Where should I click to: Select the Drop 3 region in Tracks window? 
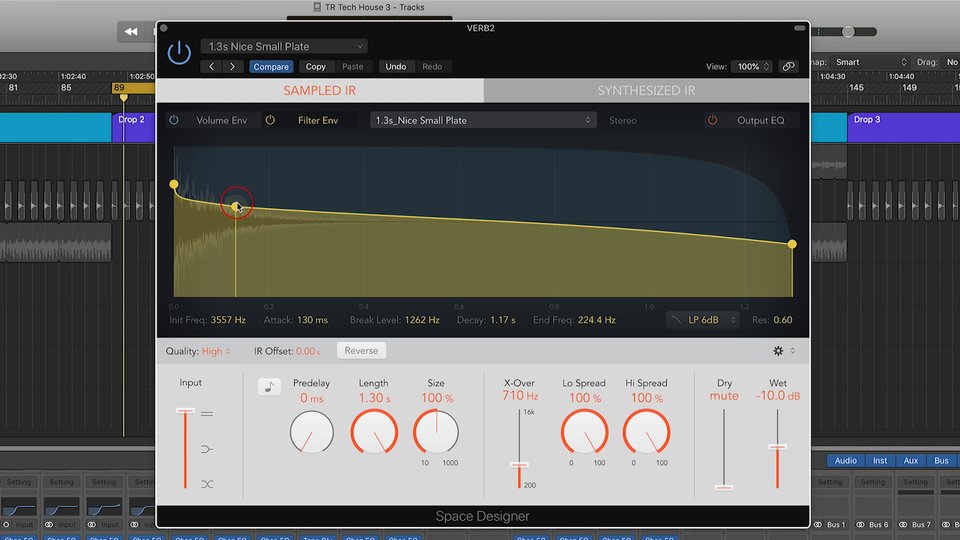[x=903, y=127]
